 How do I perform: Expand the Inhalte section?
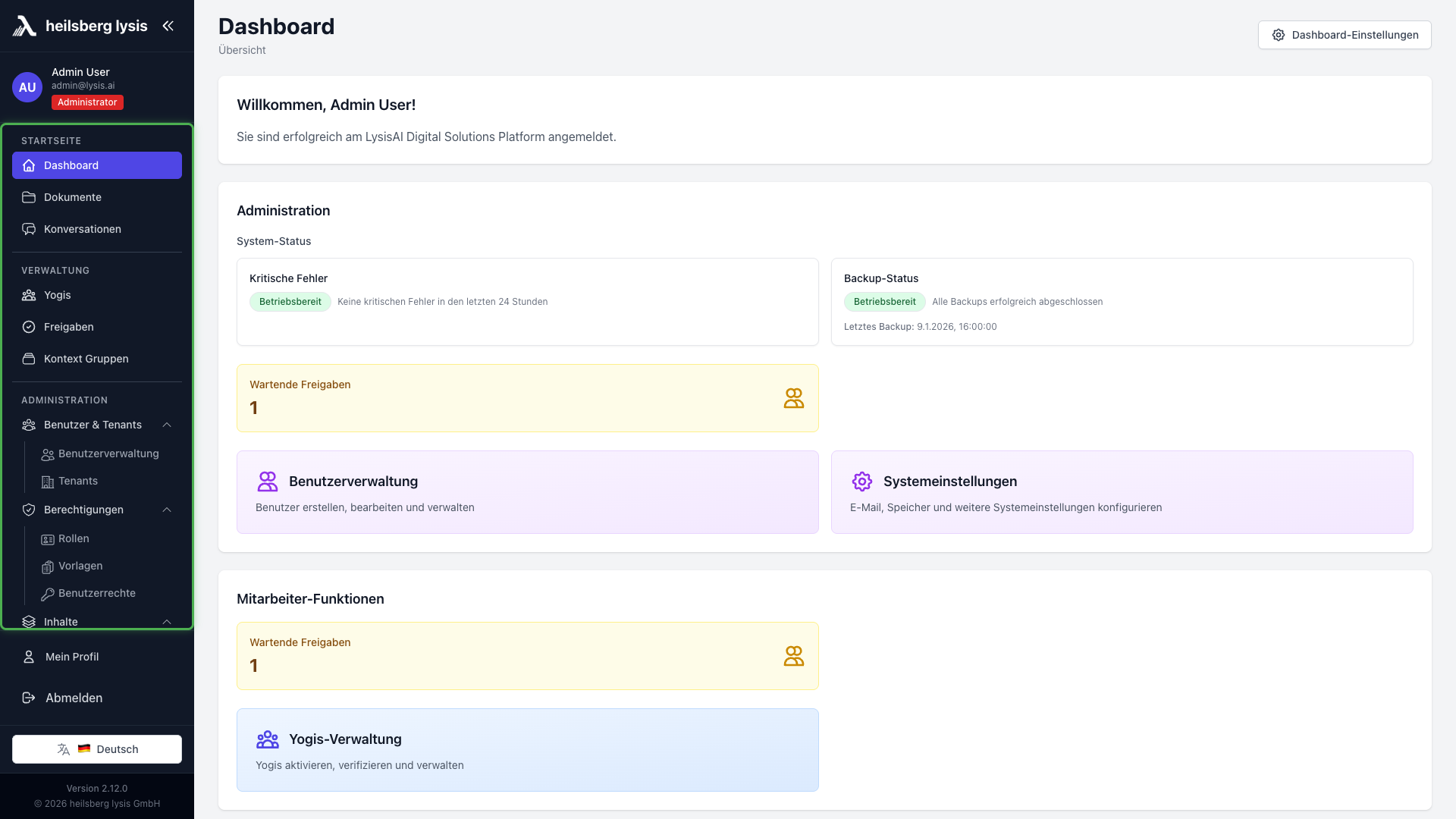tap(167, 622)
